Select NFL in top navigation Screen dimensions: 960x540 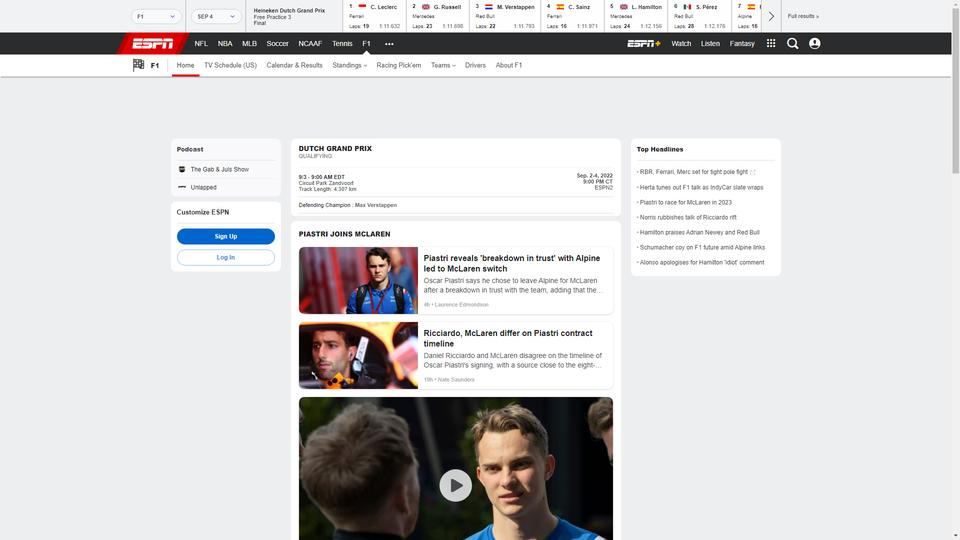click(x=201, y=43)
